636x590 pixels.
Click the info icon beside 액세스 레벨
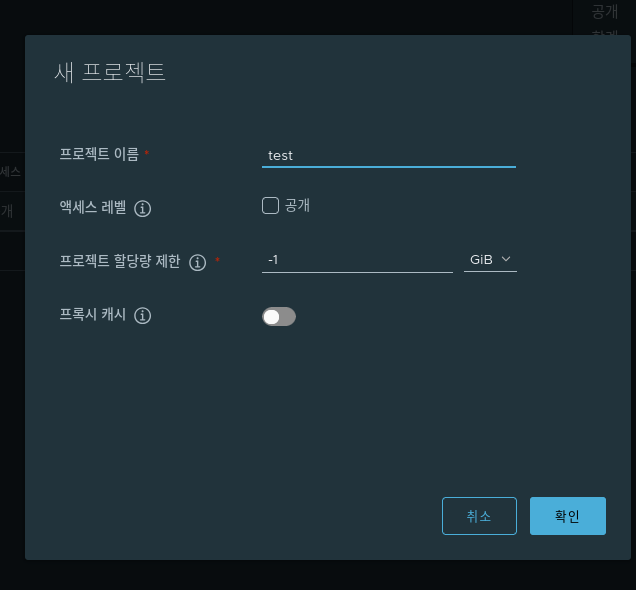[143, 208]
